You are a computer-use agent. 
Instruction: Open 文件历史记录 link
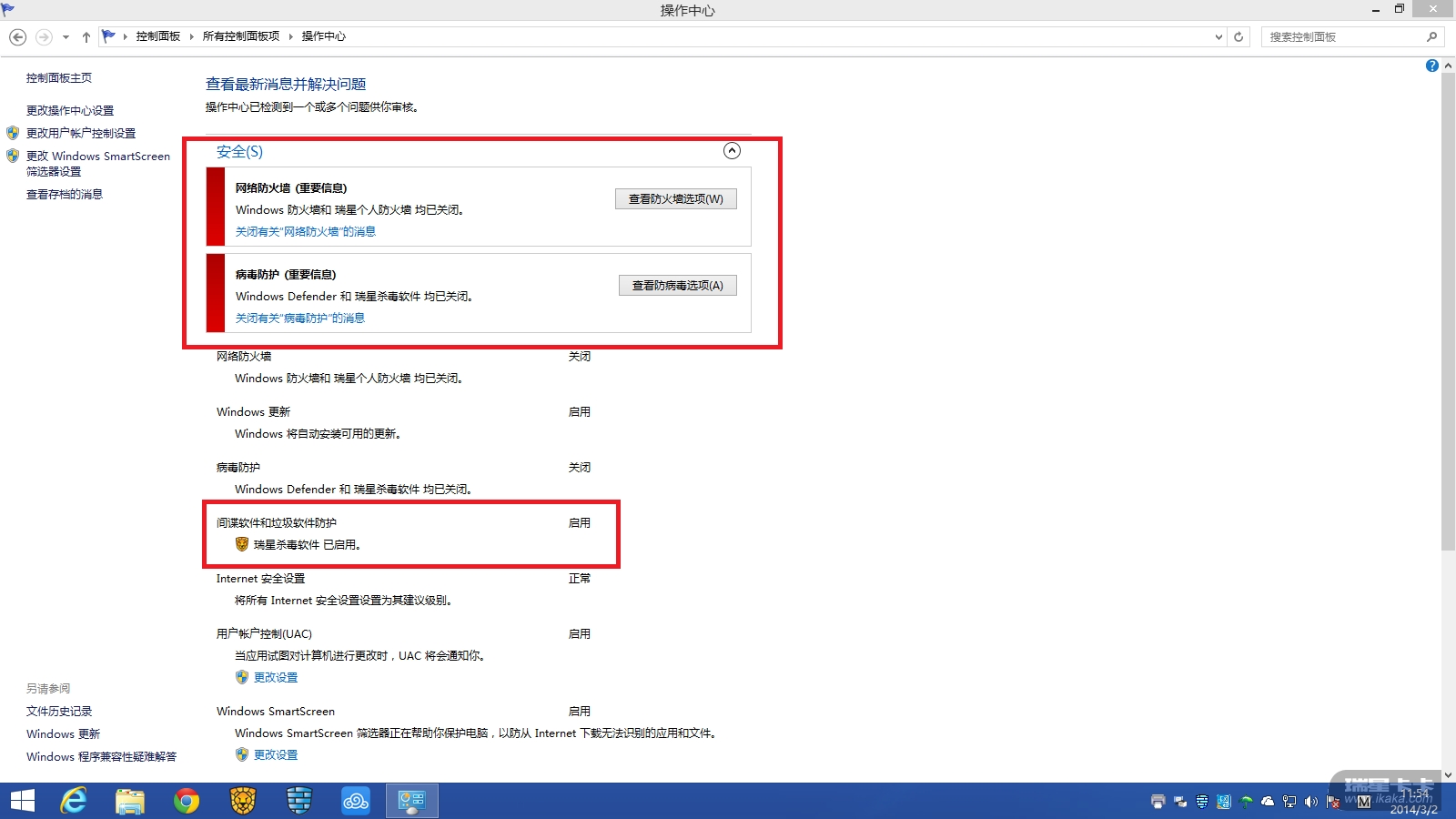pyautogui.click(x=59, y=712)
